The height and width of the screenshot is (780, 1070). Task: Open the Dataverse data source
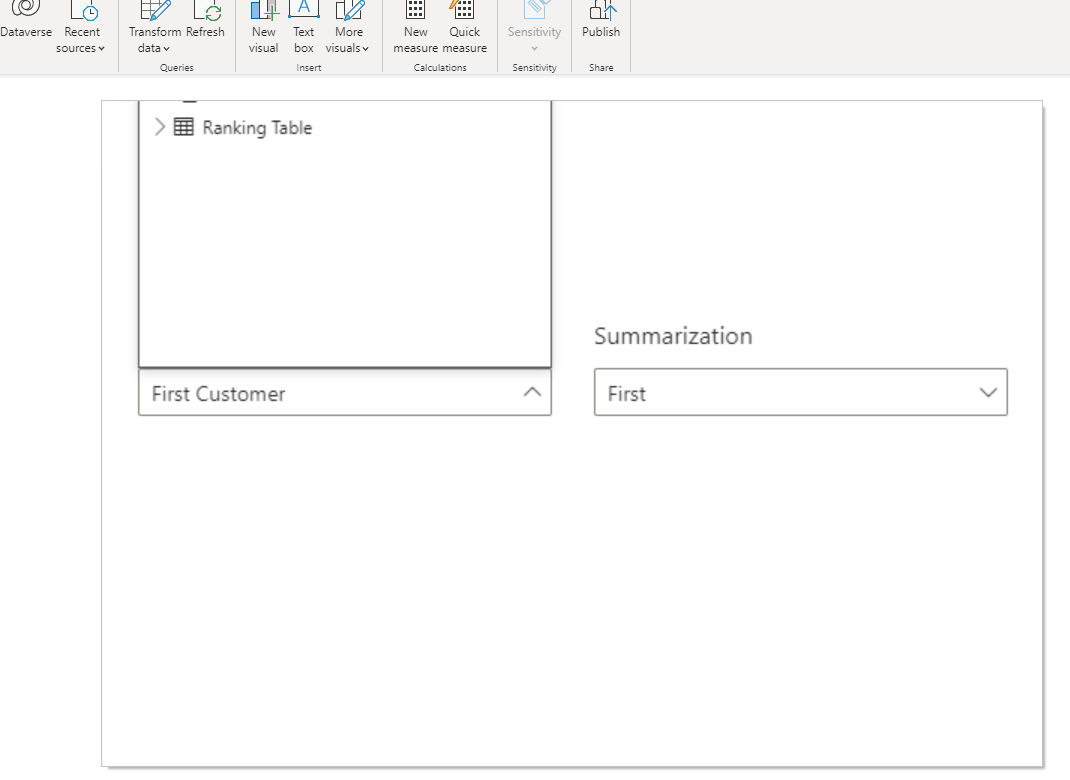[26, 20]
